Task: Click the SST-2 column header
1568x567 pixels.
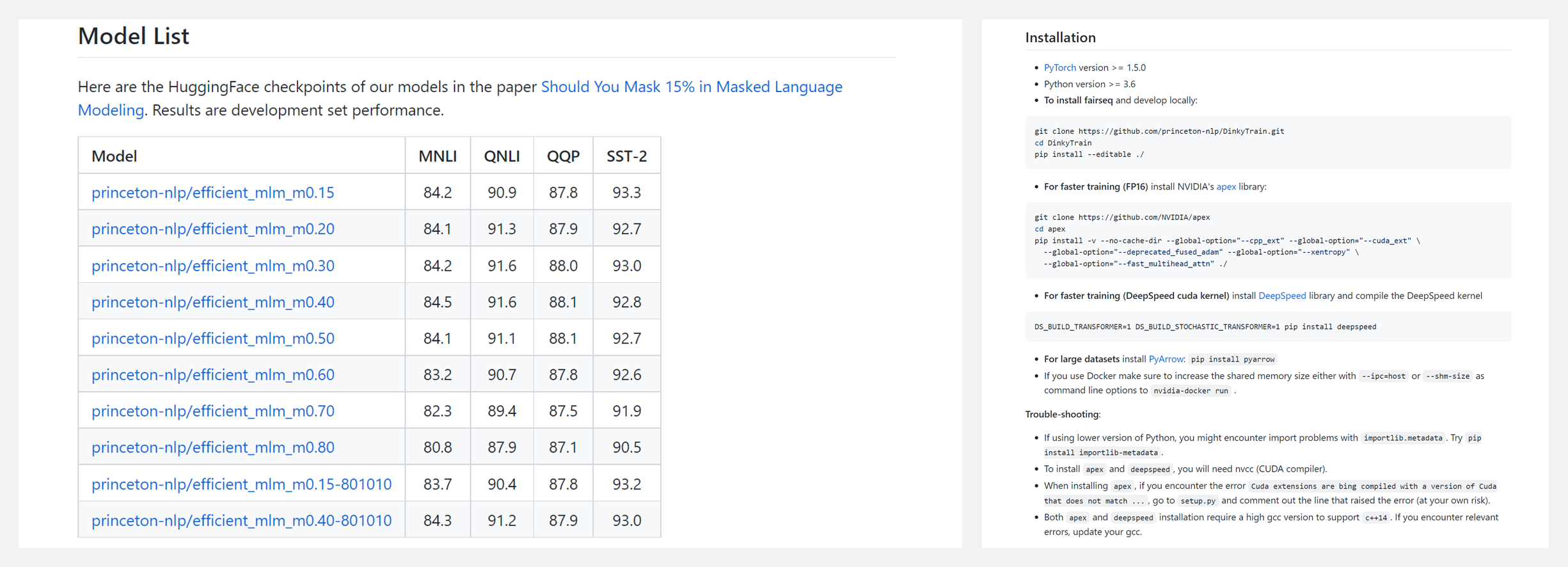Action: [626, 156]
